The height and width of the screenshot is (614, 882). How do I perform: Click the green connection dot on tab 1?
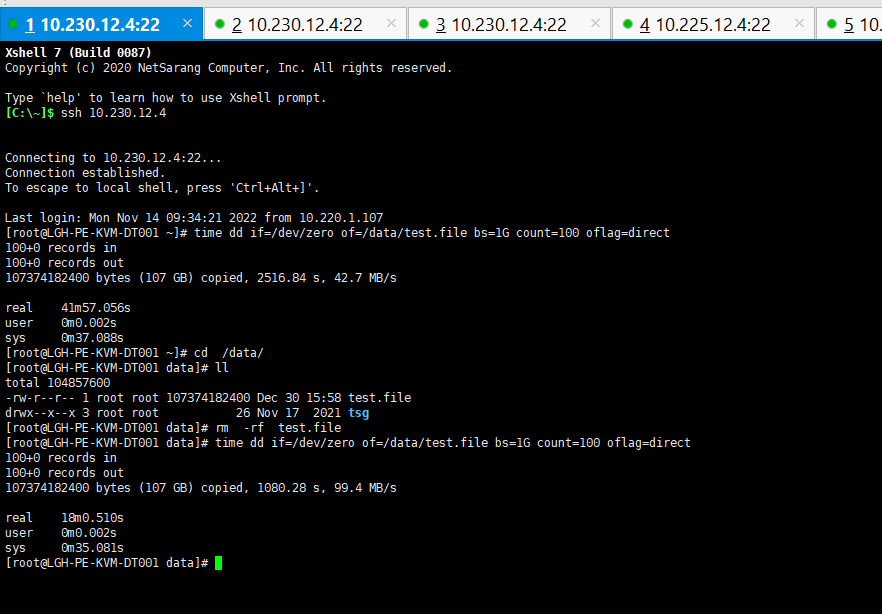click(14, 24)
